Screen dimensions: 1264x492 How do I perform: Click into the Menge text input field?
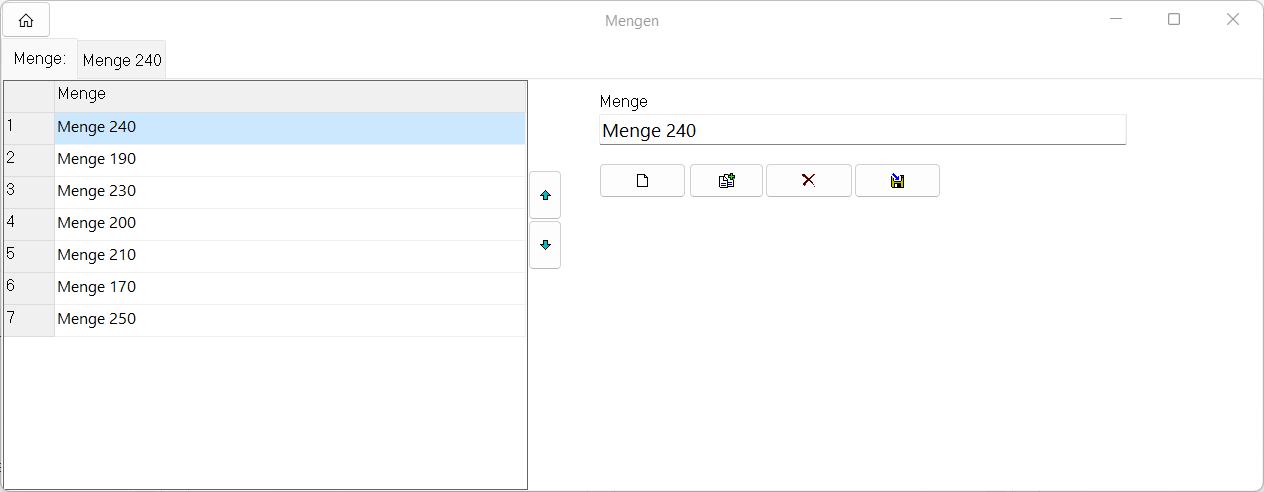click(x=862, y=131)
